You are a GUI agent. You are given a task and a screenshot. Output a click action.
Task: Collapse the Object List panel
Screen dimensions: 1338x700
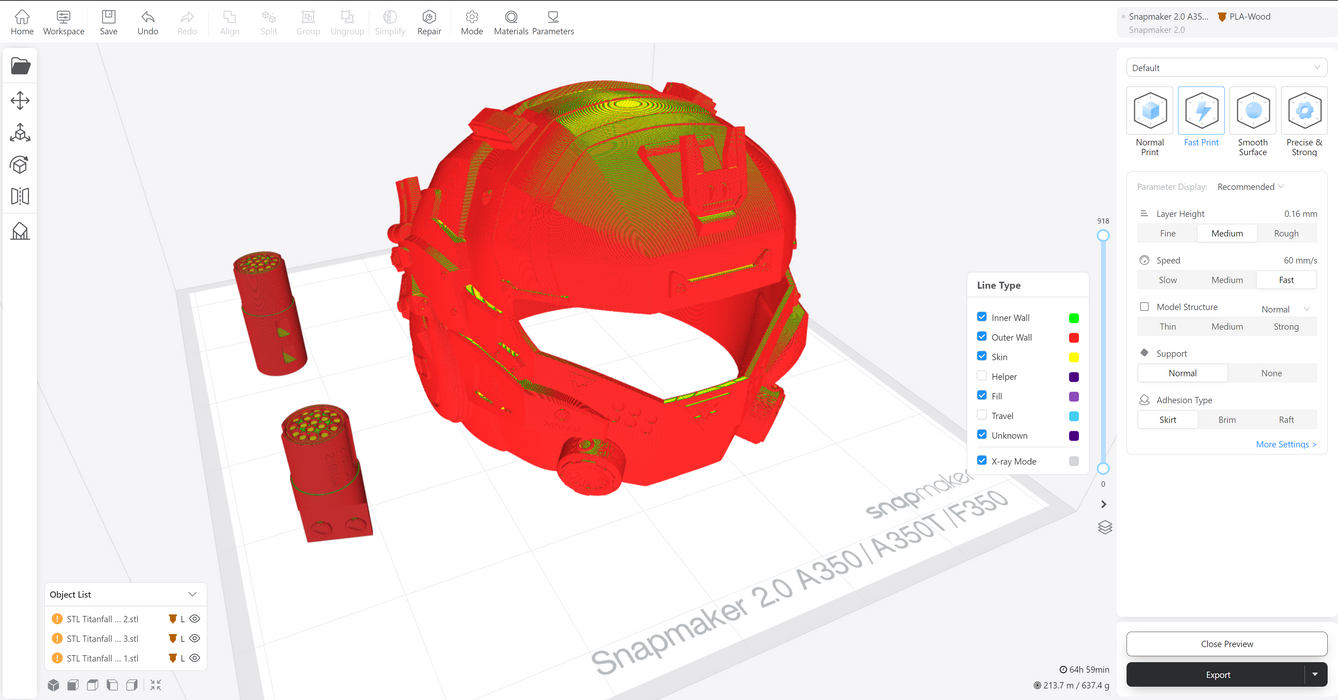192,594
